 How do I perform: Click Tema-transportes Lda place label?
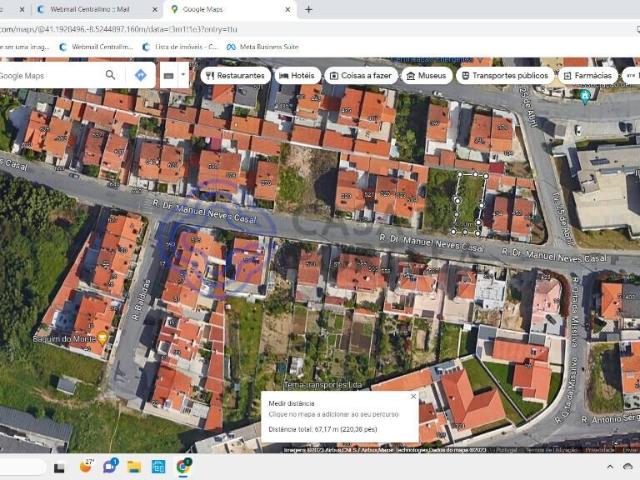click(x=322, y=385)
